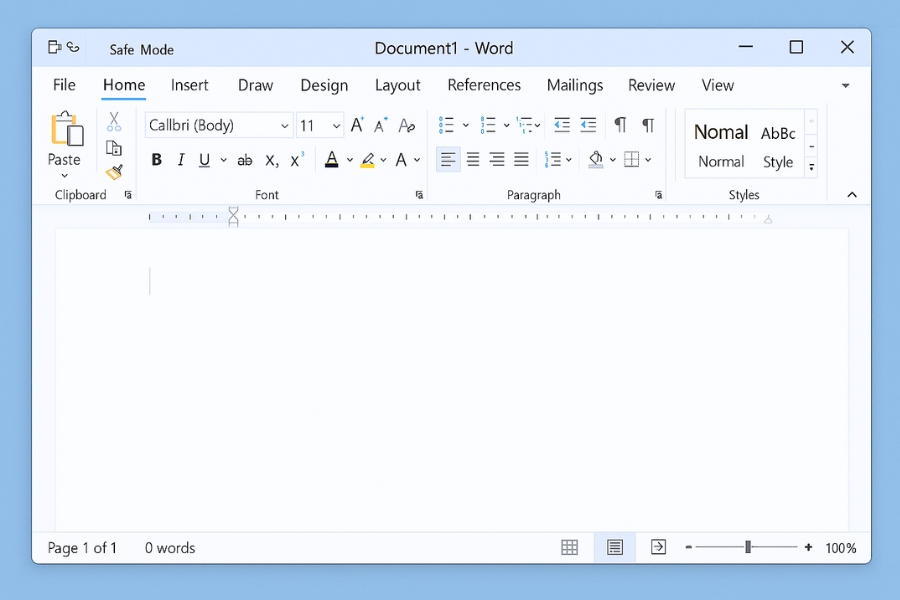Open the text highlight color dropdown

click(381, 159)
